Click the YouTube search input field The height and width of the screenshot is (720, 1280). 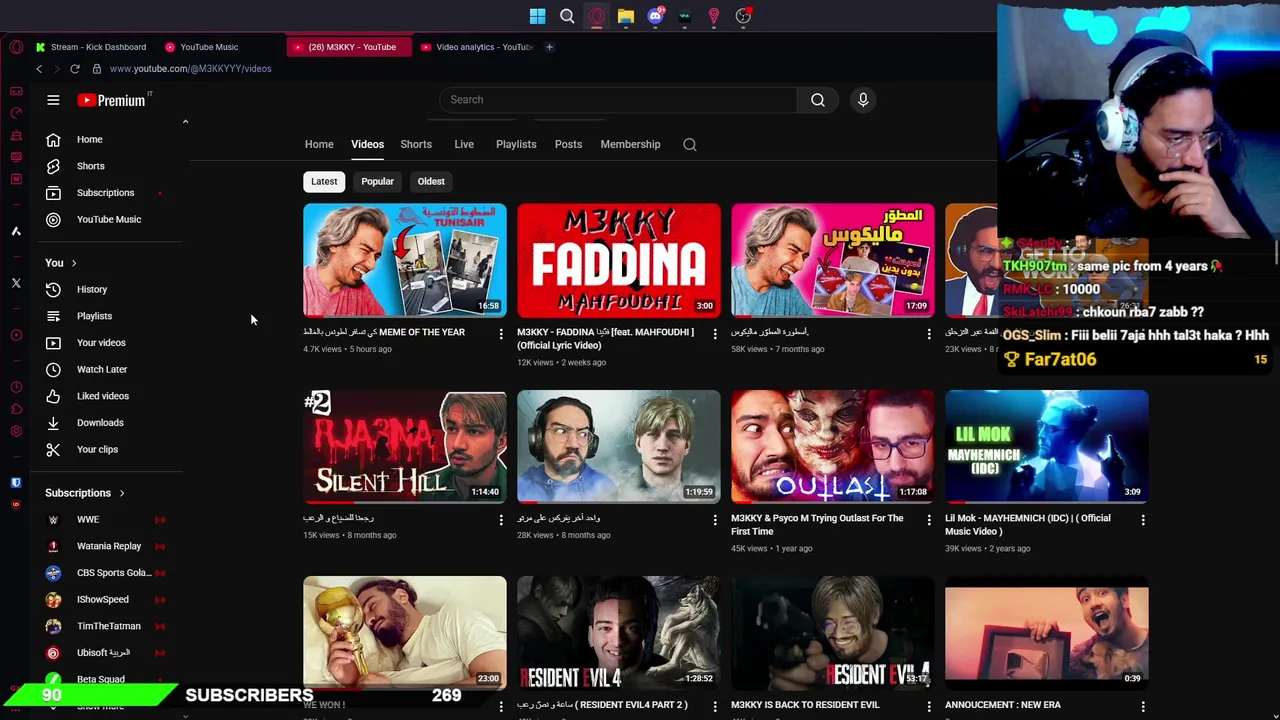point(618,100)
